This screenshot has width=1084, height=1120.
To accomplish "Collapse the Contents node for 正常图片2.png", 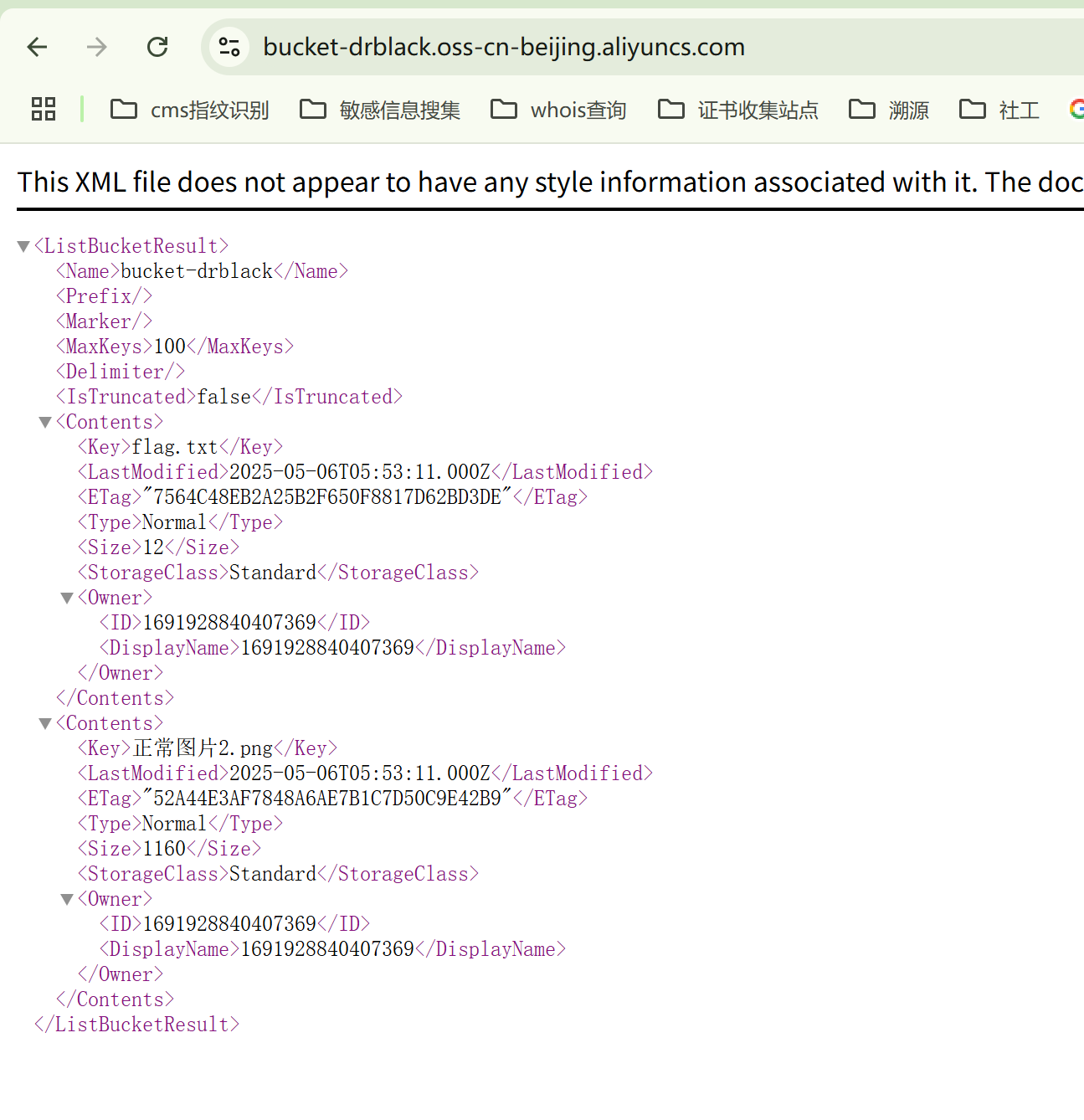I will tap(45, 723).
